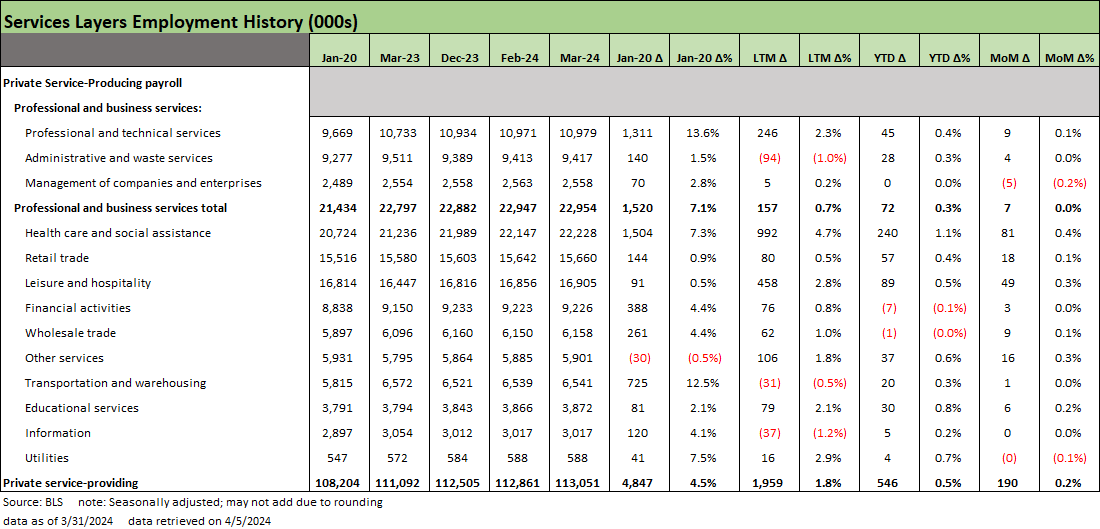The image size is (1100, 529).
Task: Select bold total 21,434
Action: tap(340, 208)
